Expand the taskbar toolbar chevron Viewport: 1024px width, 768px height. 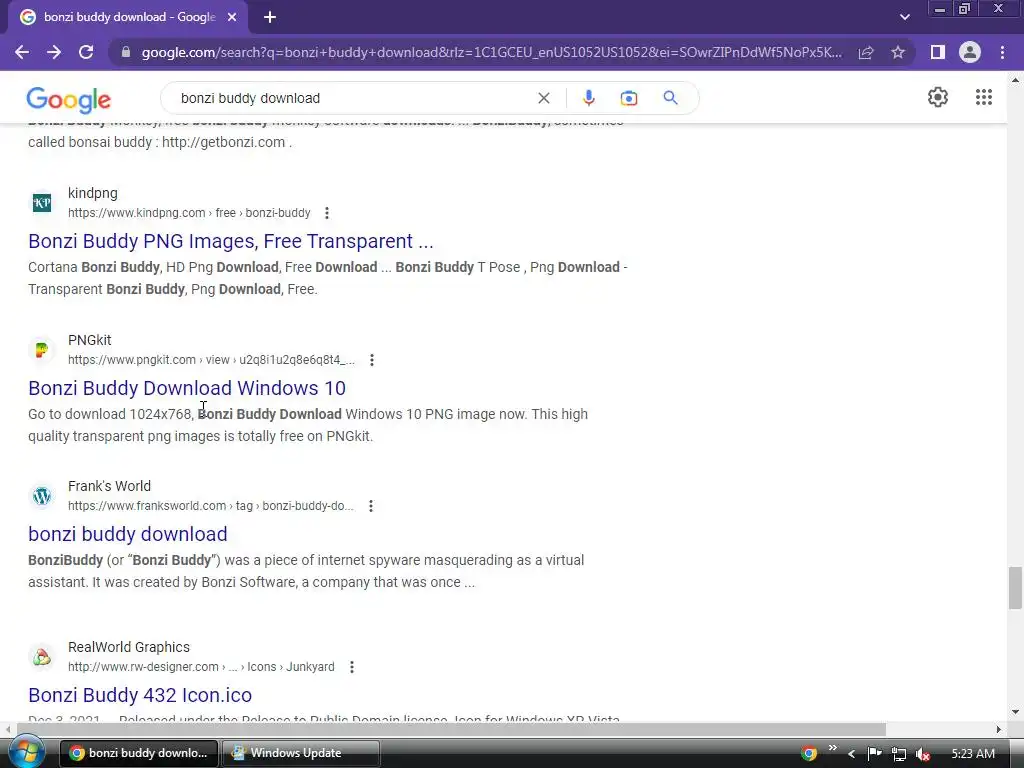[x=833, y=748]
